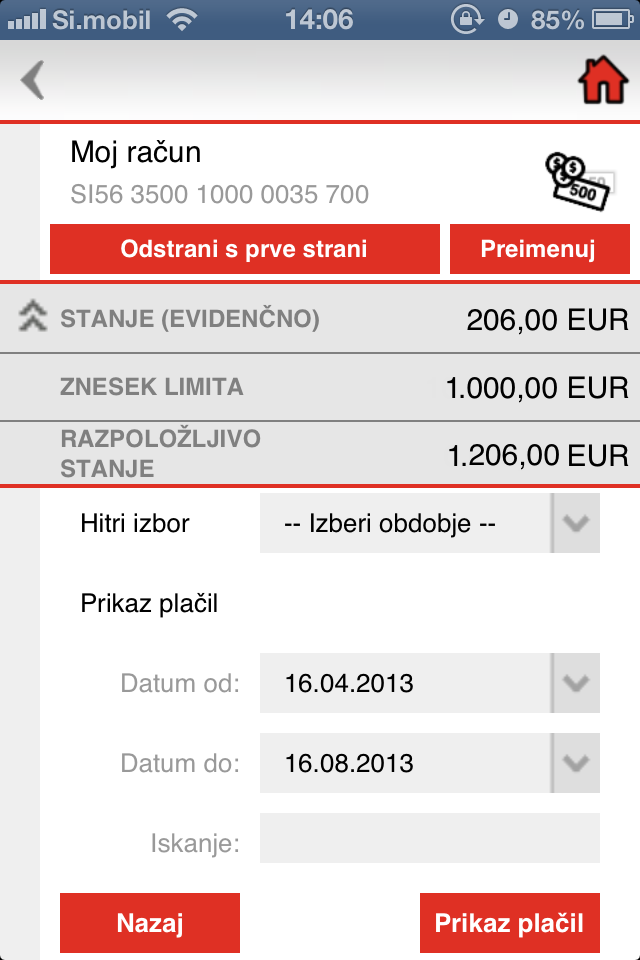640x960 pixels.
Task: Open the Datum od date picker arrow
Action: (575, 683)
